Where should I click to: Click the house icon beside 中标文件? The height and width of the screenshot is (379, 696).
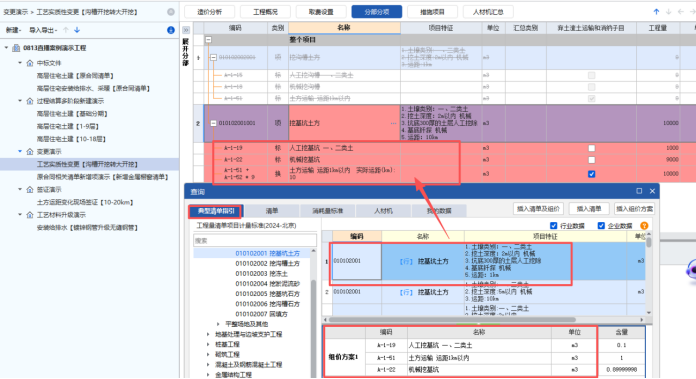point(30,63)
